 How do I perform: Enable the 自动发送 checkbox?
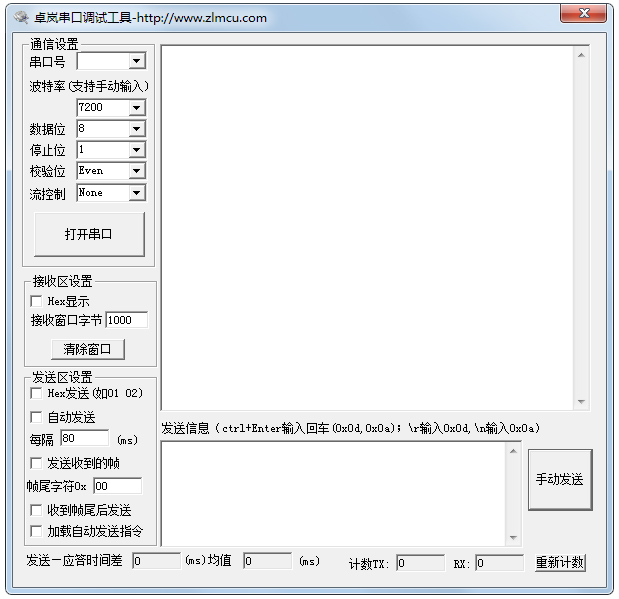tap(36, 417)
